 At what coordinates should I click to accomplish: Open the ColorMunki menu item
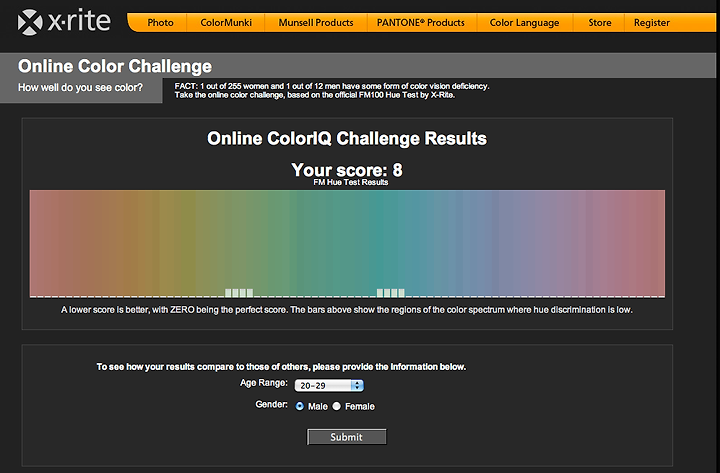(x=226, y=23)
